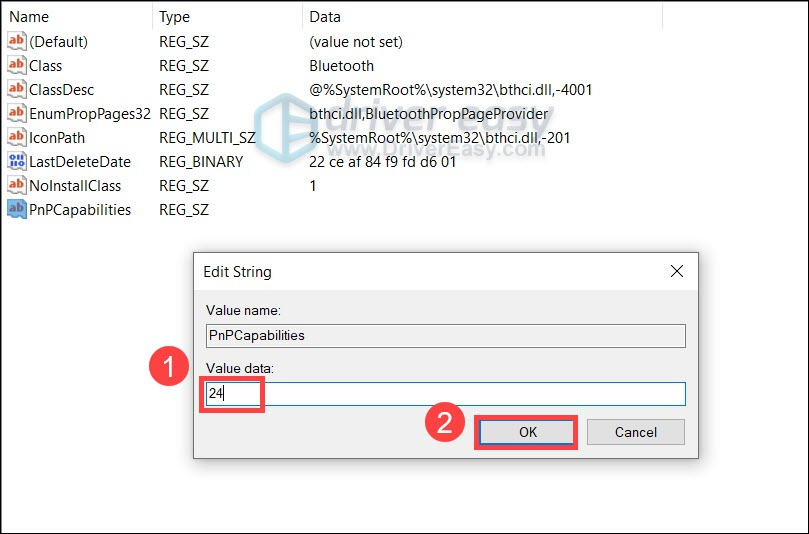Click the IconPath multi-string icon
Viewport: 809px width, 534px height.
pos(16,137)
